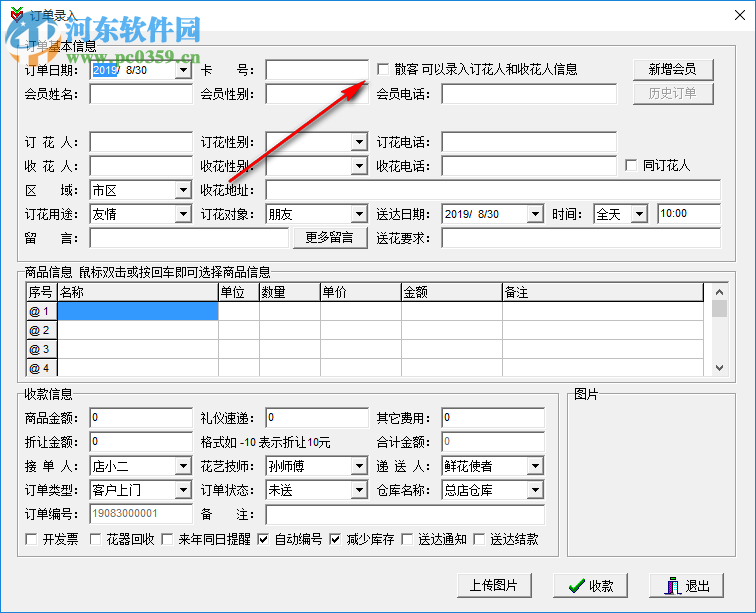Select product row header @ 2
The image size is (756, 613).
[42, 330]
